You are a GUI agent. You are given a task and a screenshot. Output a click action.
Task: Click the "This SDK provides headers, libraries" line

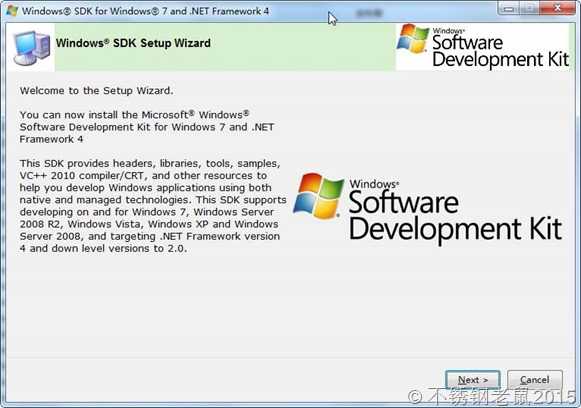click(150, 163)
